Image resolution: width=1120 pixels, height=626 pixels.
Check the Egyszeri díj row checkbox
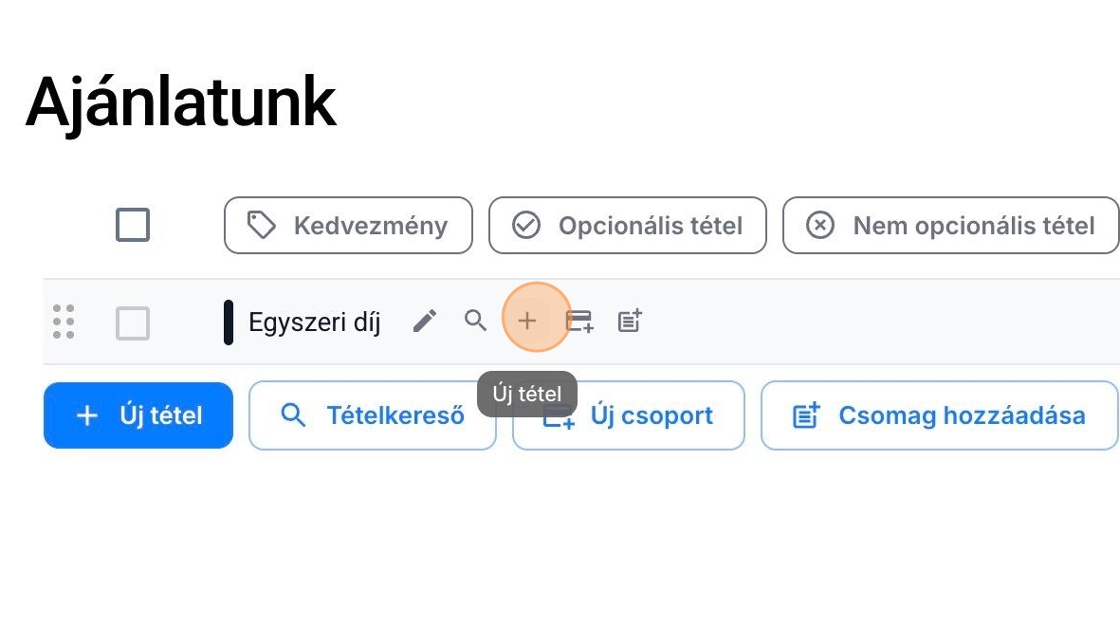pyautogui.click(x=133, y=323)
